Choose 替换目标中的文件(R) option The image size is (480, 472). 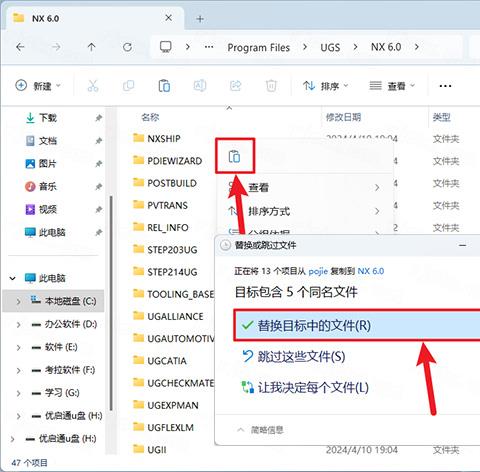[357, 325]
